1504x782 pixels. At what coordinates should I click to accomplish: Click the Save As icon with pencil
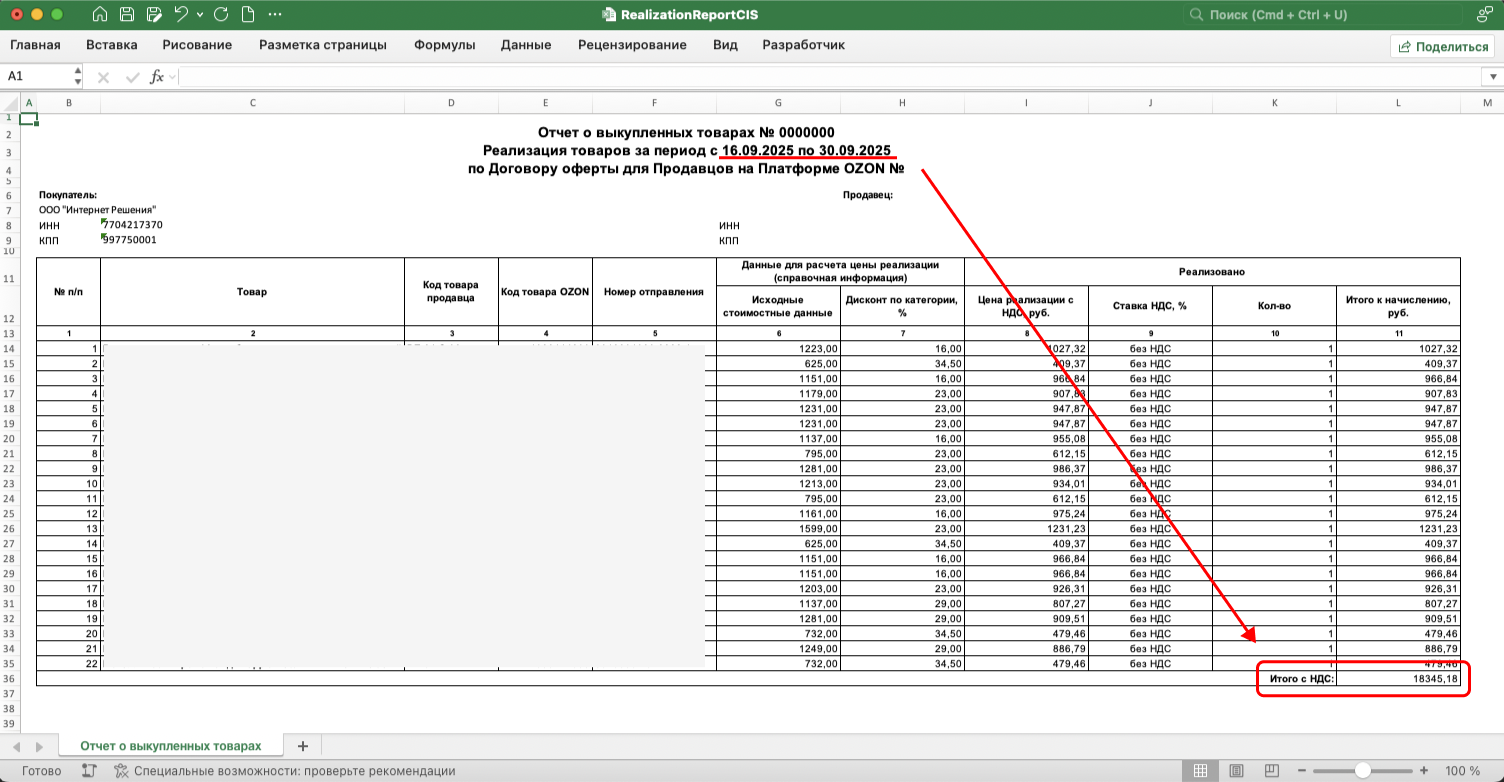click(153, 15)
